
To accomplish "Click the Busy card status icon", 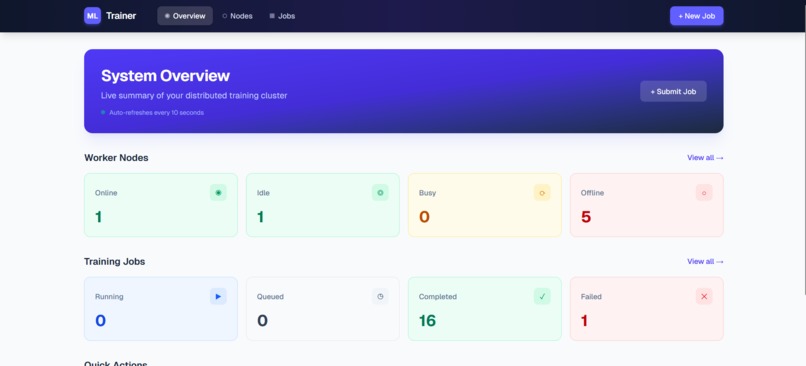I will [x=542, y=193].
